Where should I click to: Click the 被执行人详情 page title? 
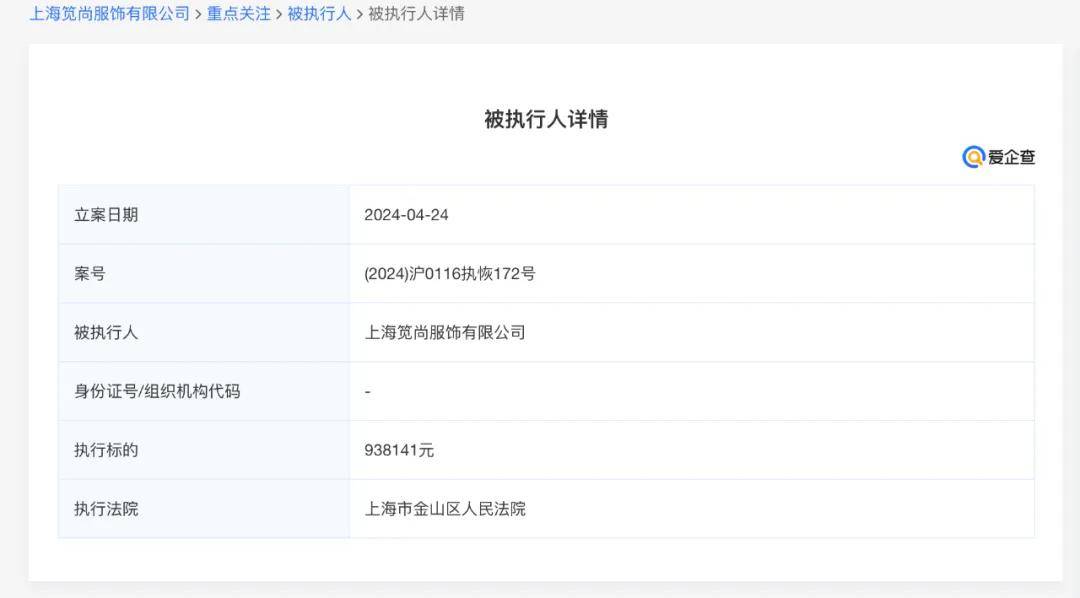tap(546, 118)
